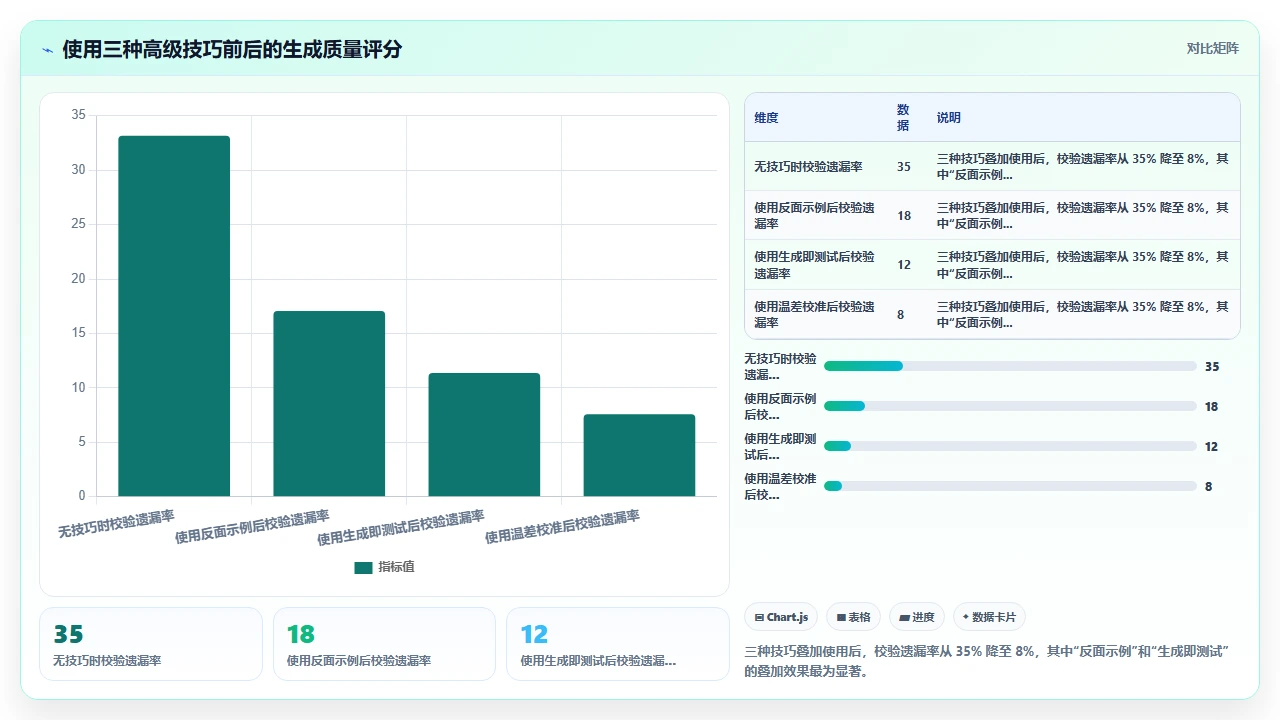Screen dimensions: 1280x720
Task: Select the 数据卡片 chip
Action: point(990,617)
